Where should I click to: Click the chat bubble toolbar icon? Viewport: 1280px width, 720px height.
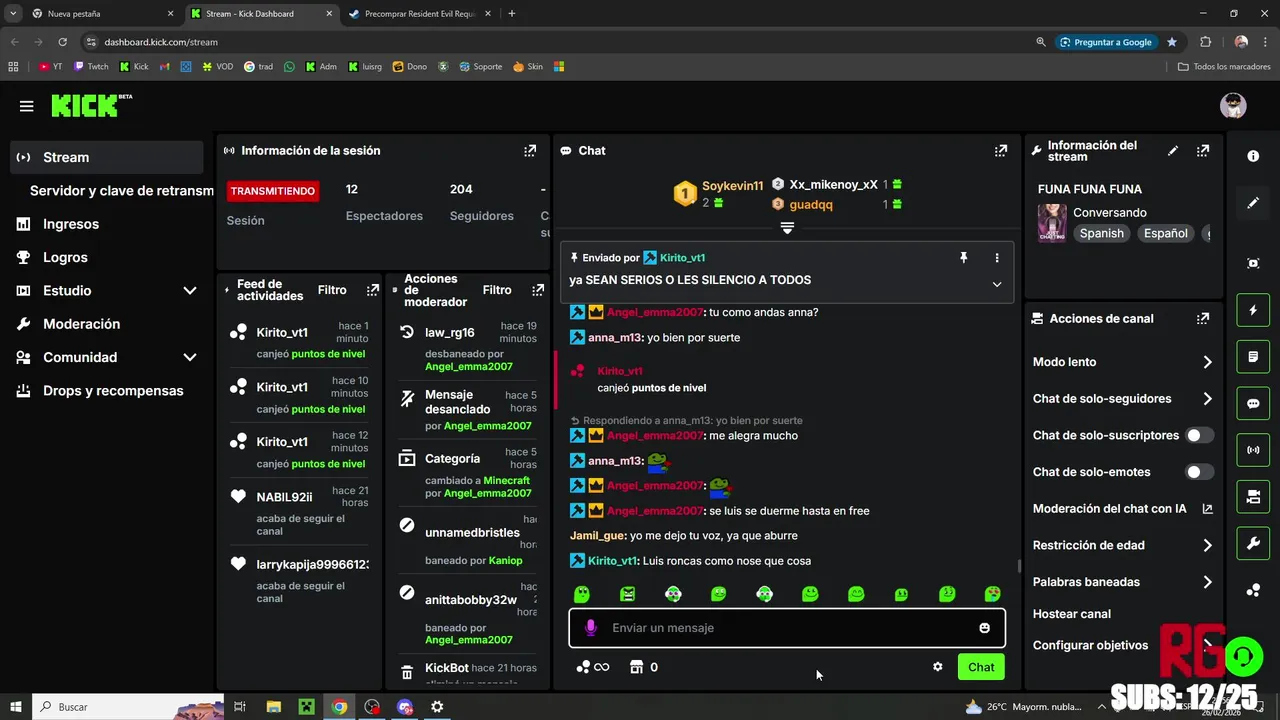1253,404
